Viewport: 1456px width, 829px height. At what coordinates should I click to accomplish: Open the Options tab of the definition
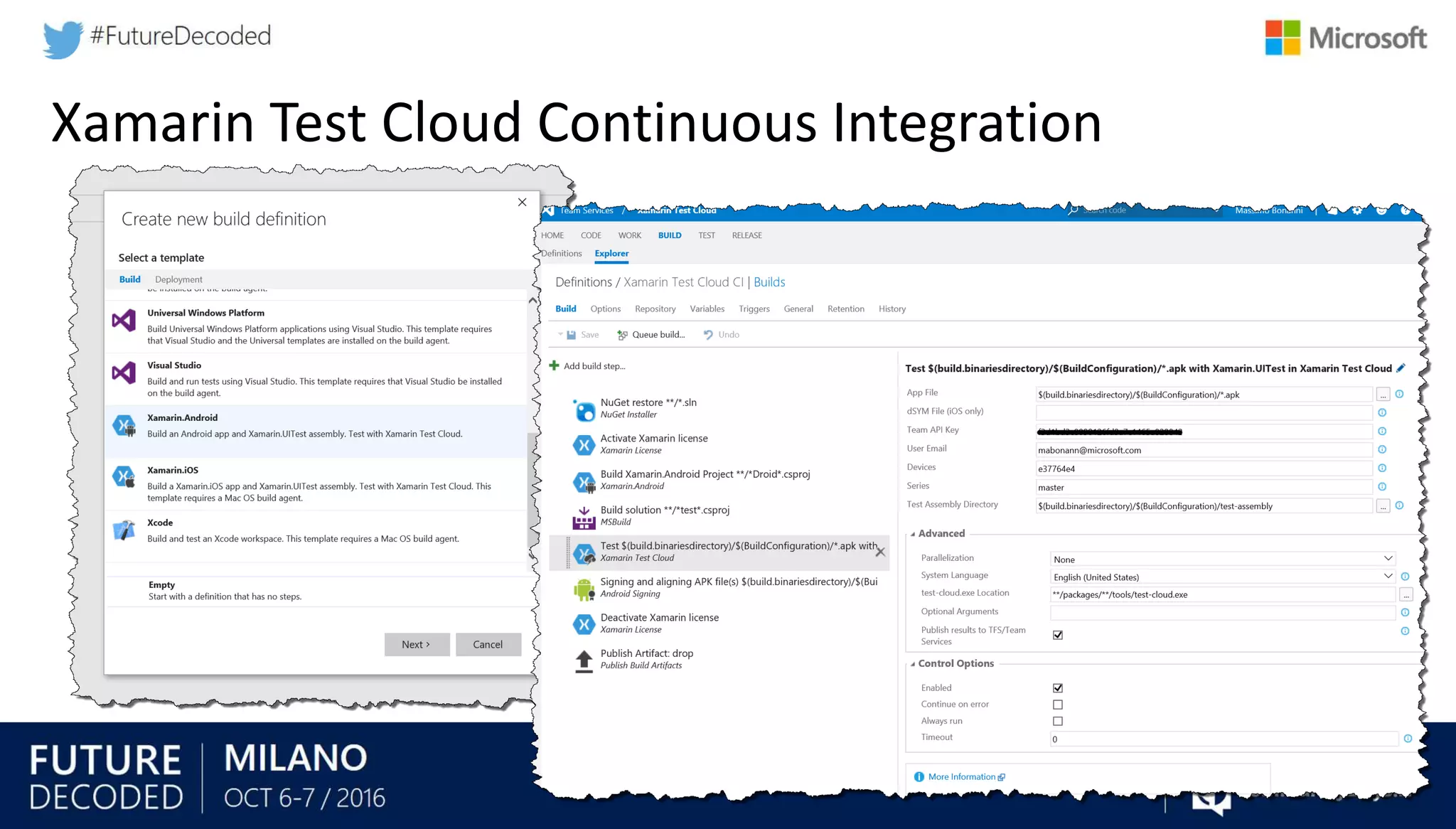[605, 309]
